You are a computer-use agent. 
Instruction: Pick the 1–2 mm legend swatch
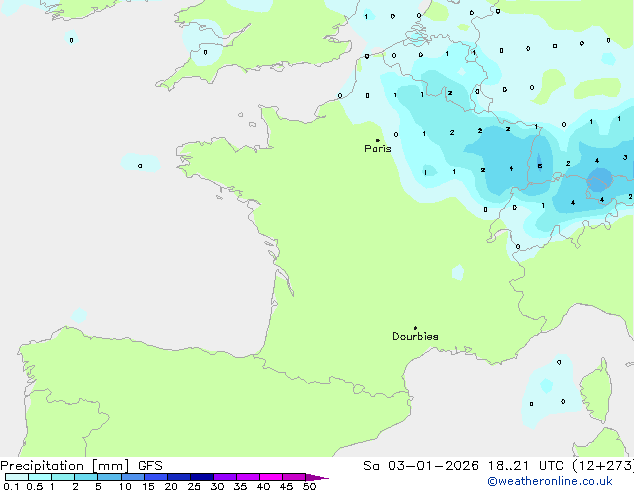click(63, 477)
